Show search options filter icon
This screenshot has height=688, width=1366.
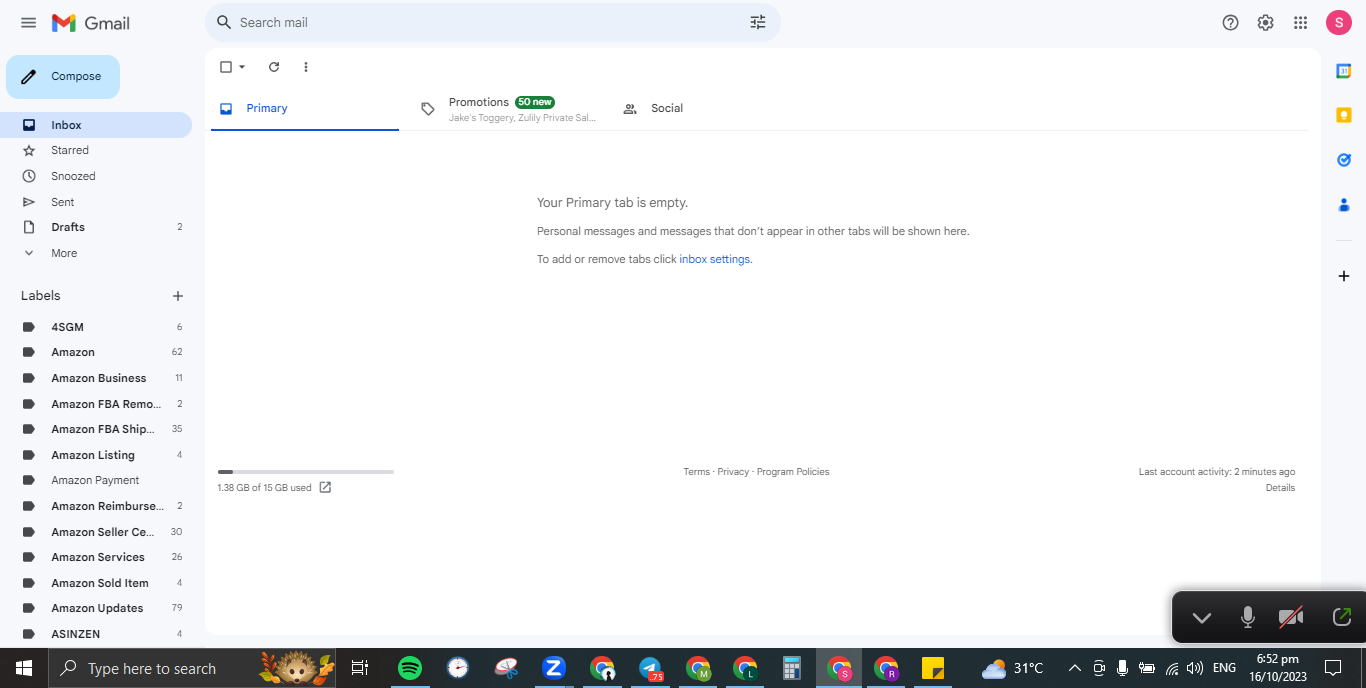pyautogui.click(x=758, y=22)
